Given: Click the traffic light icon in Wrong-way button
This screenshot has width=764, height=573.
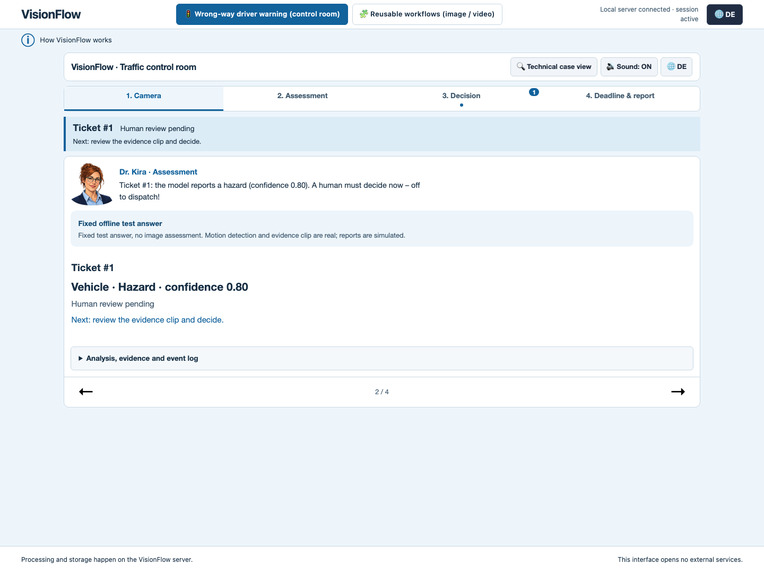Looking at the screenshot, I should click(188, 14).
